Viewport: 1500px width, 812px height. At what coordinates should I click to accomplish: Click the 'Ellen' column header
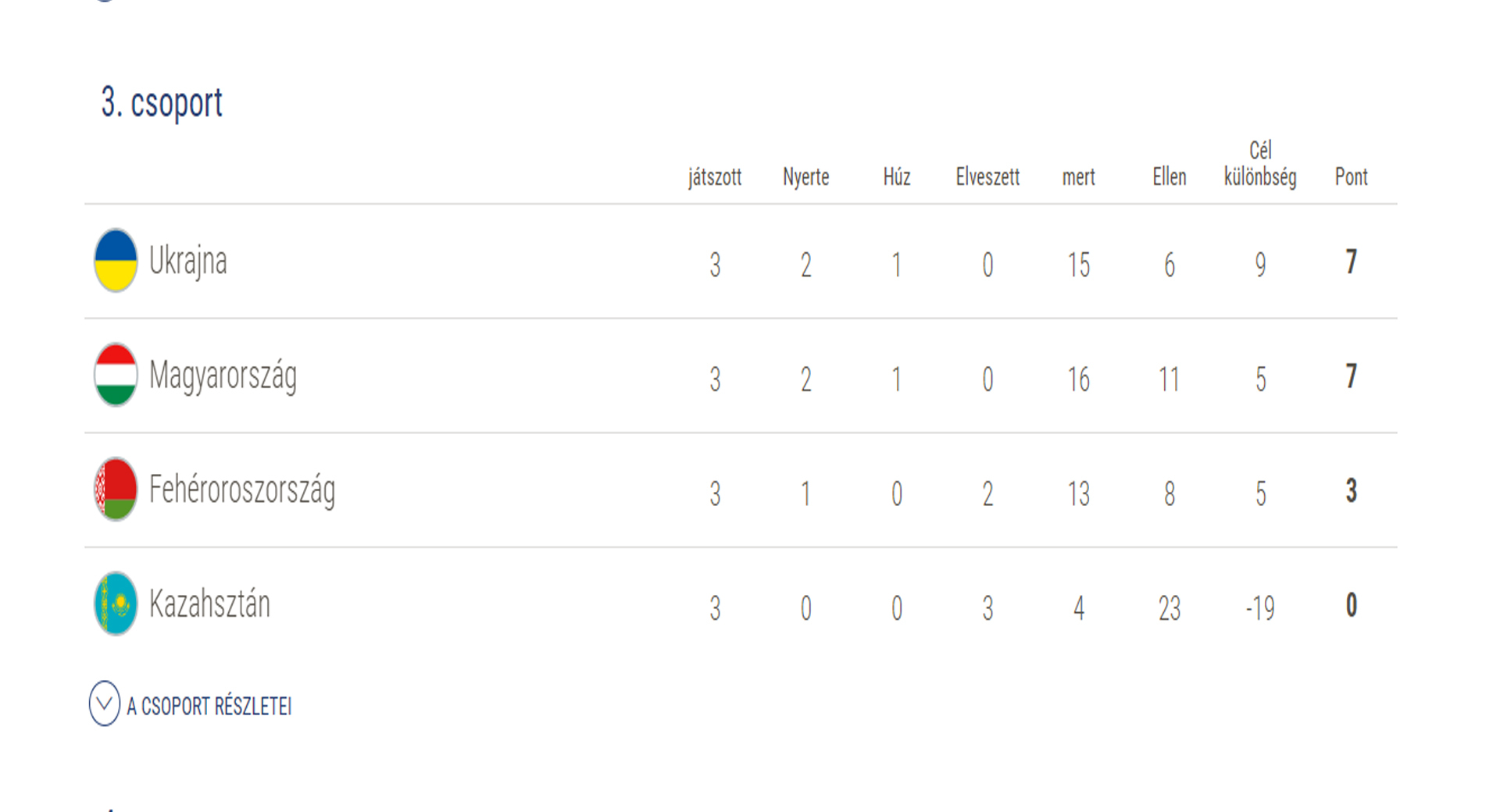[x=1169, y=177]
